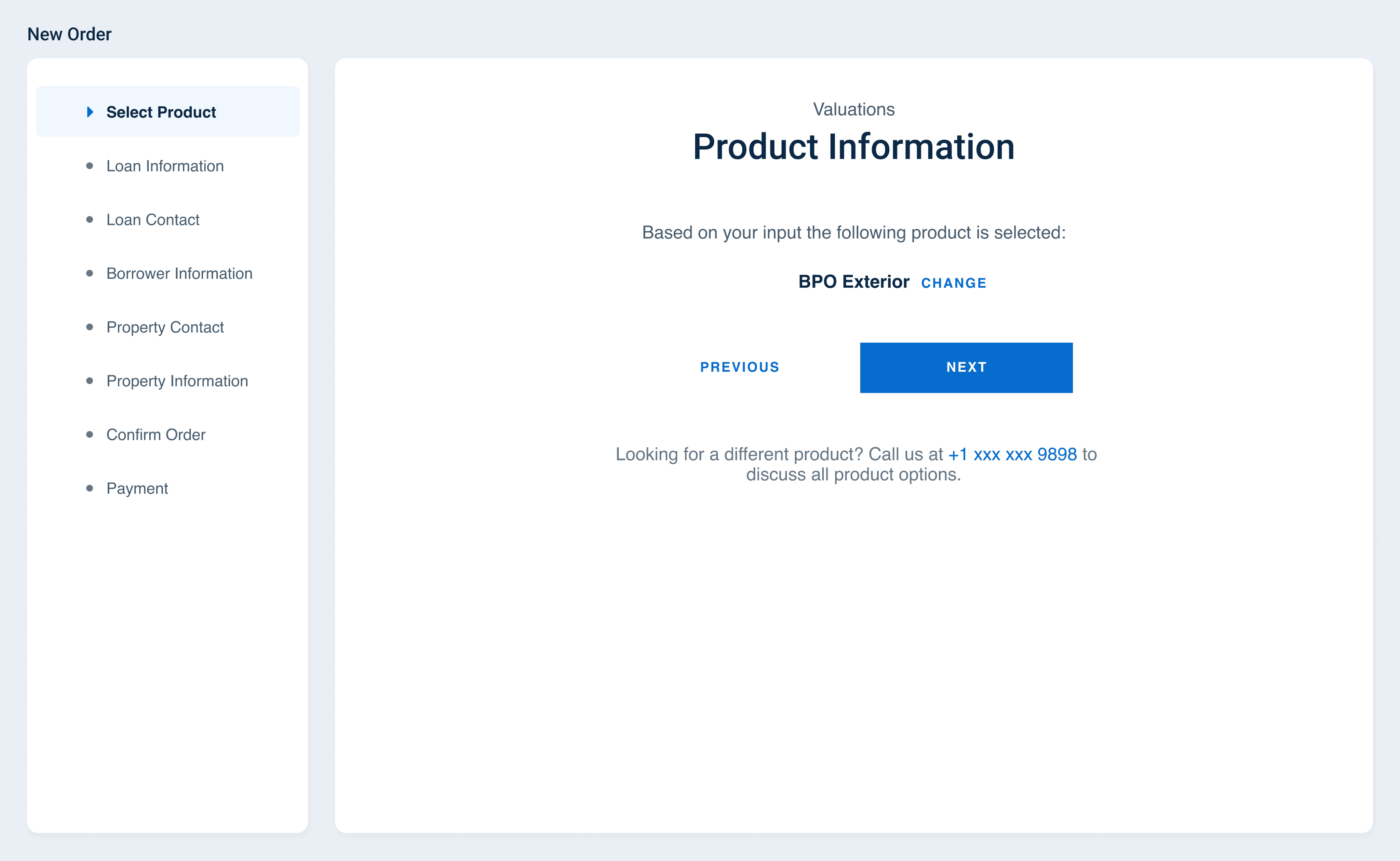Go to Loan Contact step
Viewport: 1400px width, 861px height.
[x=153, y=220]
